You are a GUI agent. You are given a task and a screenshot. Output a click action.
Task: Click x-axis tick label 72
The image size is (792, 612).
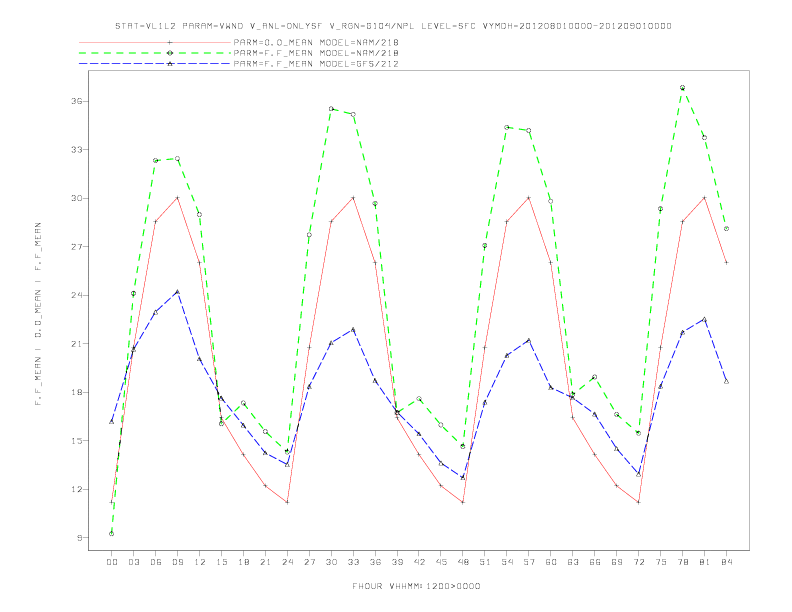pos(638,562)
